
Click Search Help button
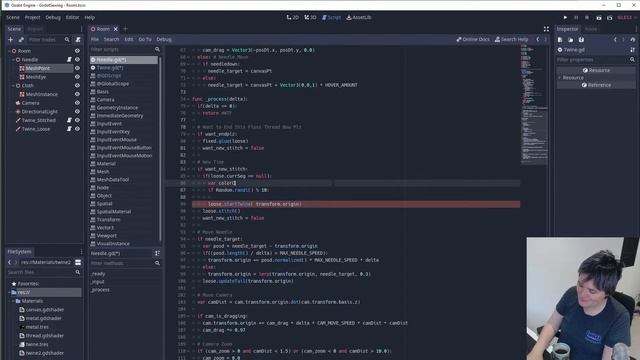511,39
